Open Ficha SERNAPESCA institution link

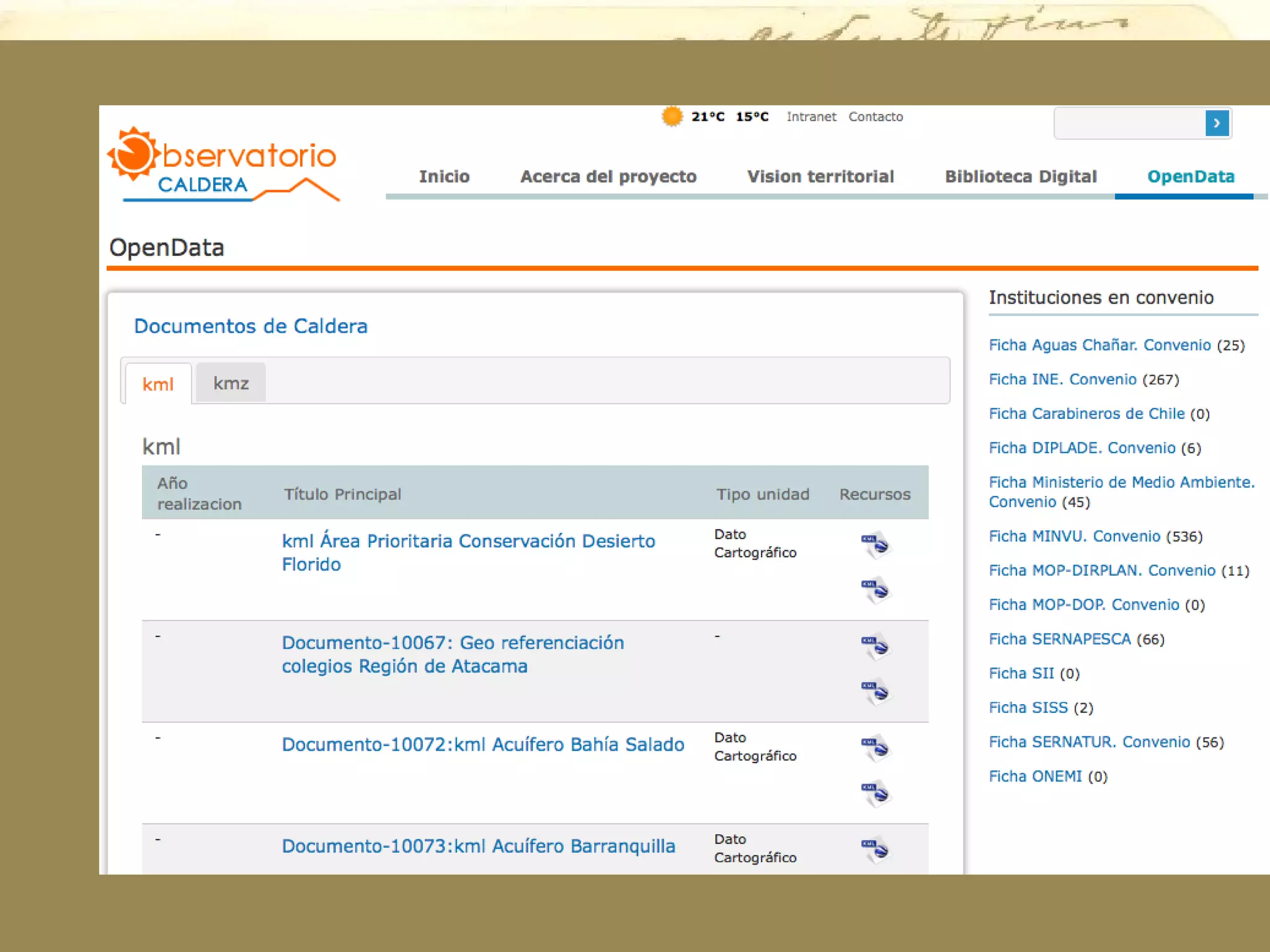(1059, 639)
